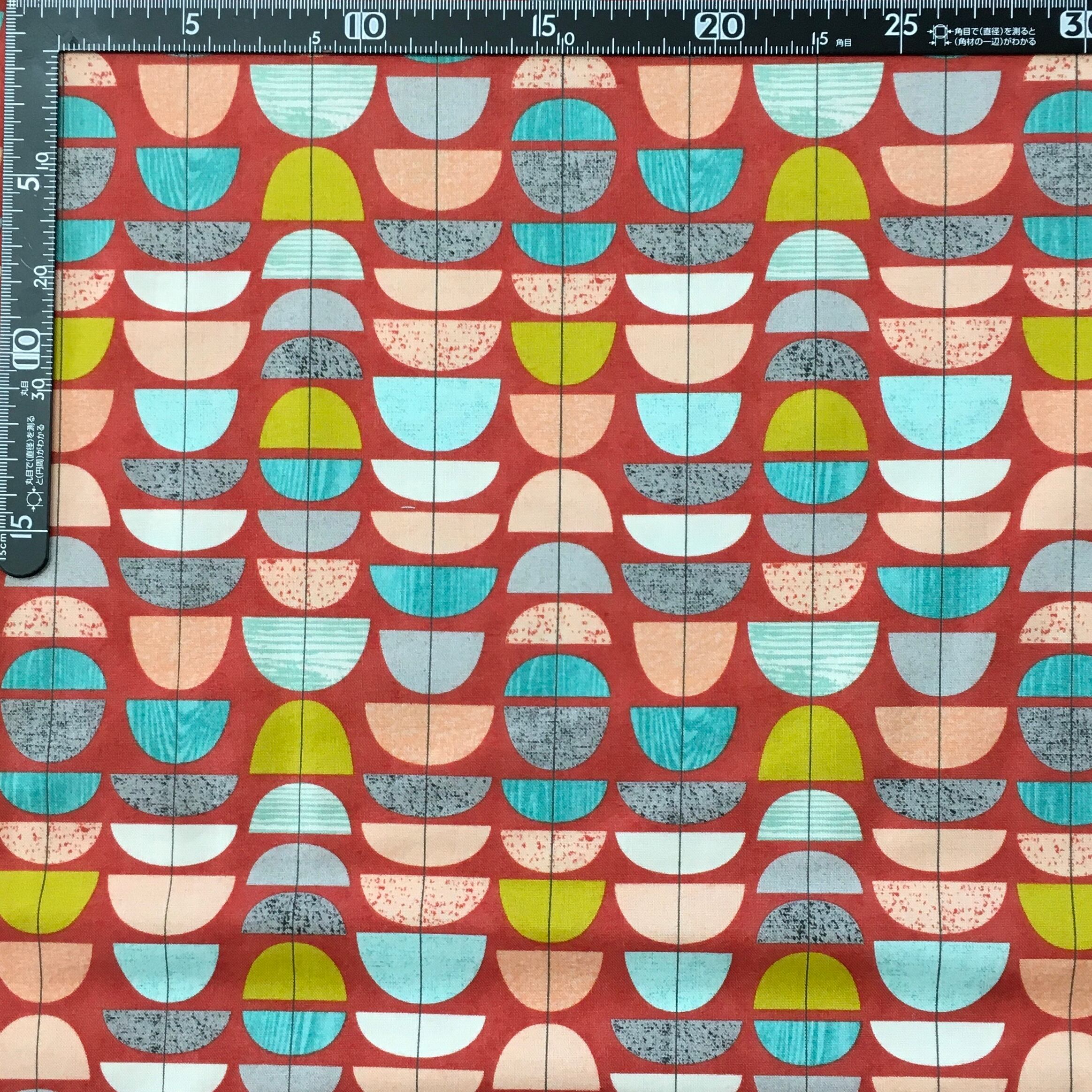Image resolution: width=1092 pixels, height=1092 pixels.
Task: Select the small inner-scale 10 on top ruler
Action: (x=565, y=39)
